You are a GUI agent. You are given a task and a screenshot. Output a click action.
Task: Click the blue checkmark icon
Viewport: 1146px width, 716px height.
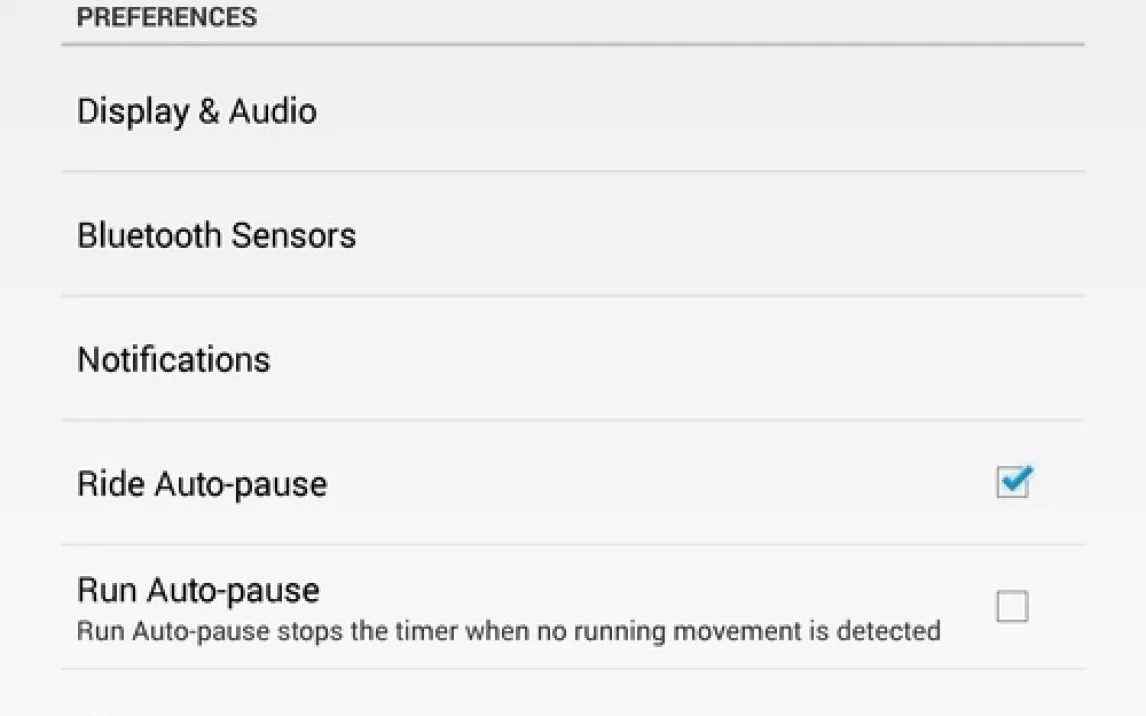click(1014, 481)
